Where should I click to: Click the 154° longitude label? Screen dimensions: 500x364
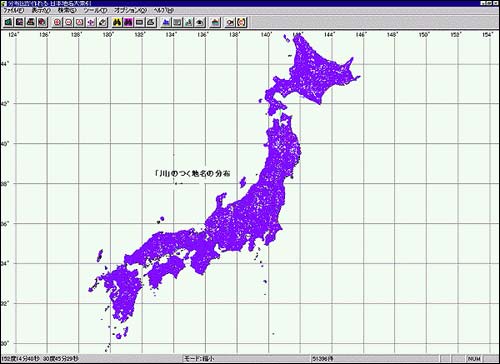click(x=487, y=34)
